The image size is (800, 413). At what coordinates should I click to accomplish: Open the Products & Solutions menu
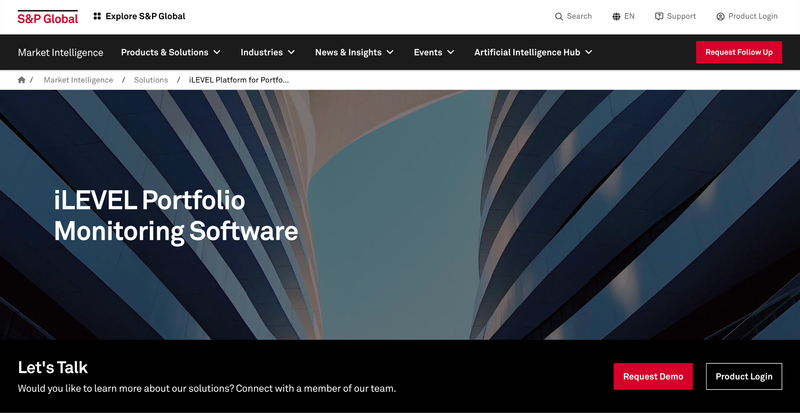click(x=164, y=52)
